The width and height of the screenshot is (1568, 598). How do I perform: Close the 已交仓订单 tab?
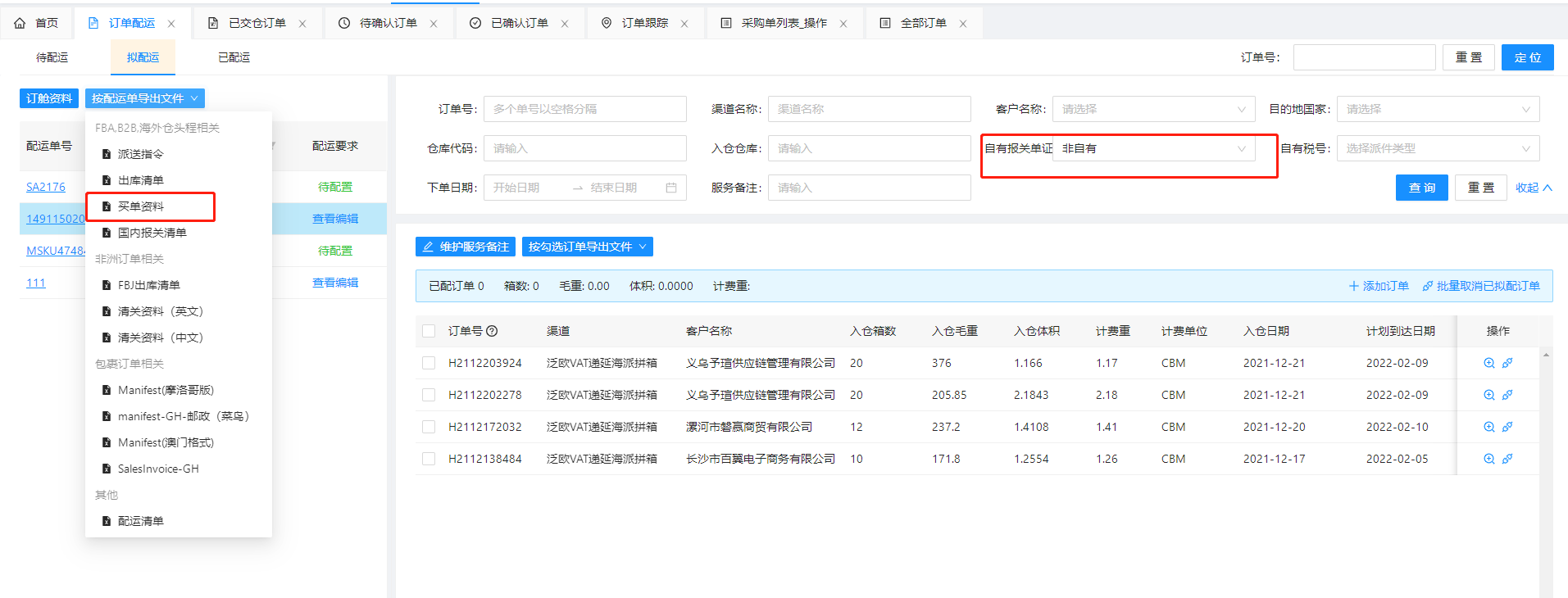click(x=302, y=24)
